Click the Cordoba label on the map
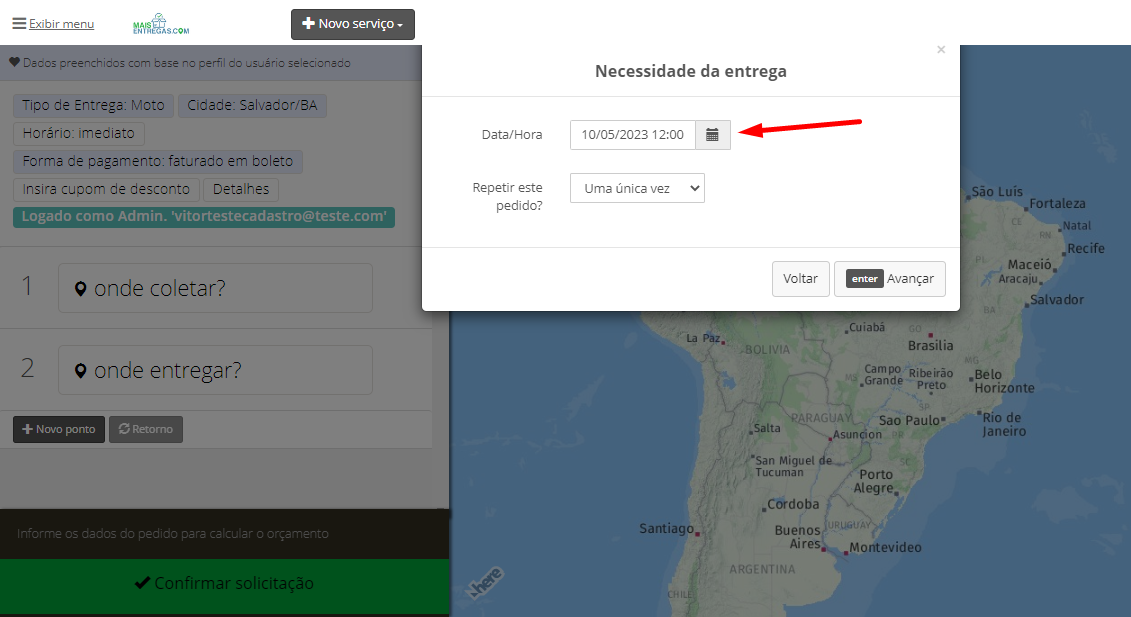Screen dimensions: 1131x617 [x=793, y=504]
